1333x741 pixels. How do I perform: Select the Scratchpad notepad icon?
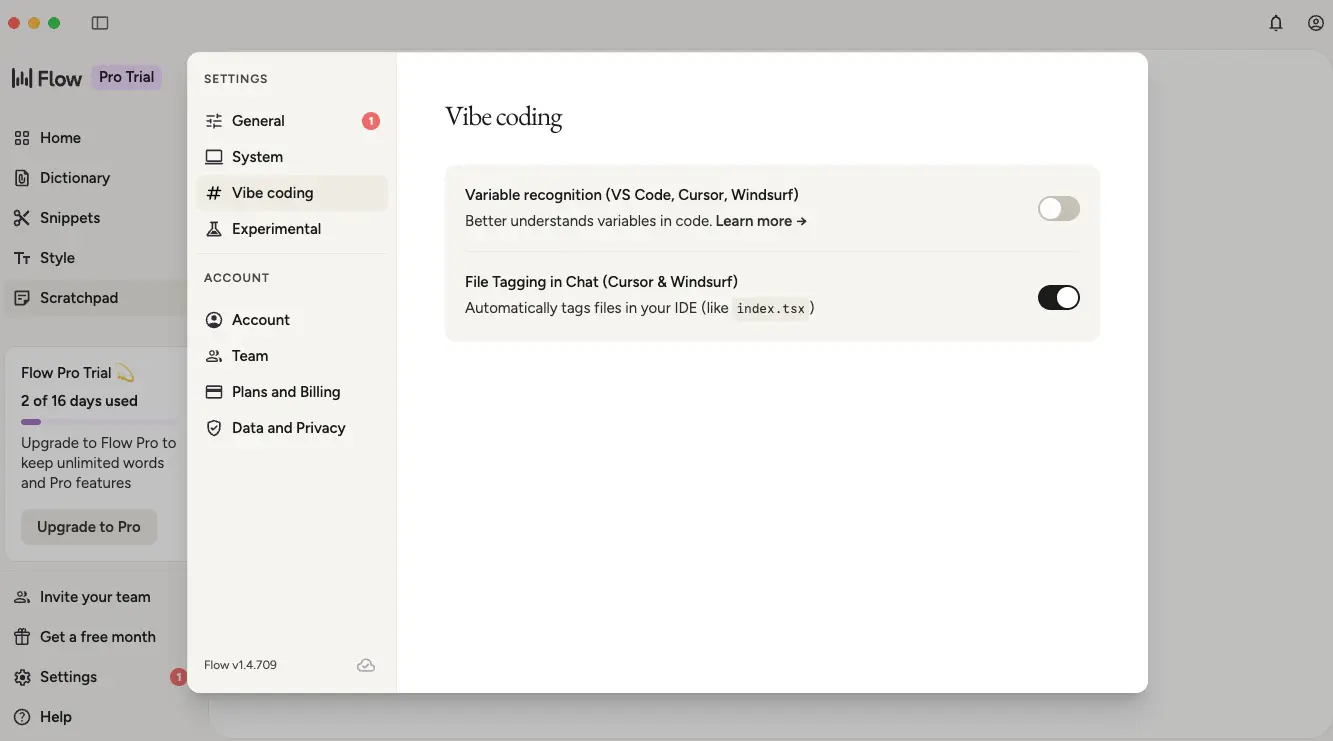[22, 297]
